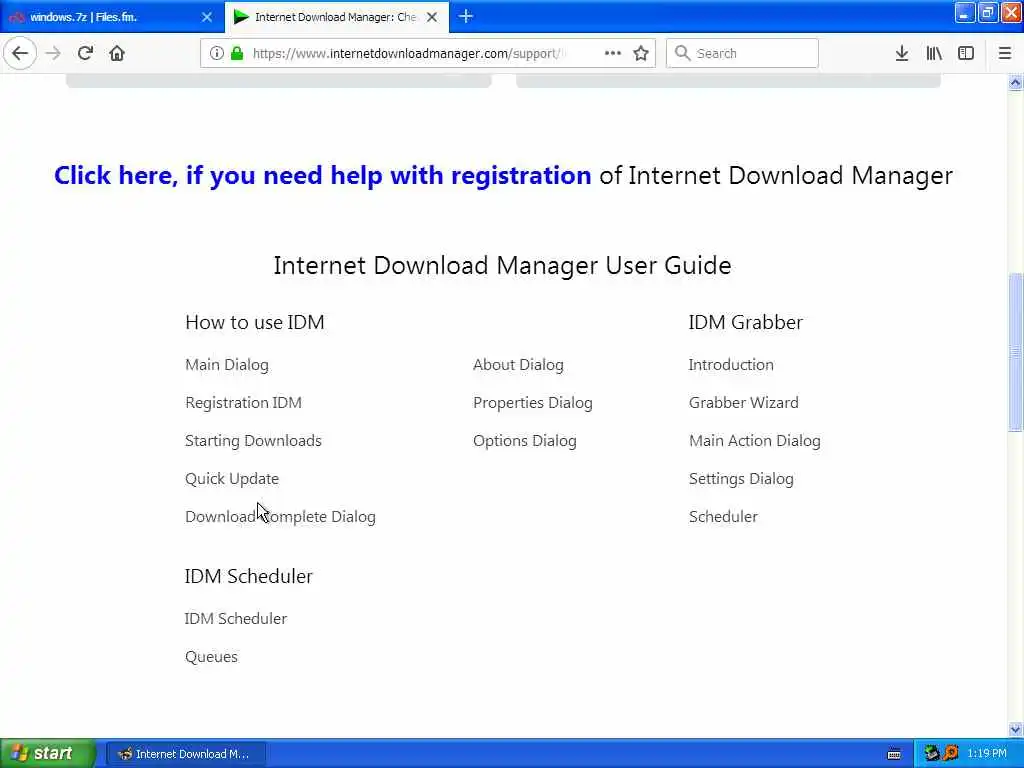
Task: Open the Queues link
Action: point(212,656)
